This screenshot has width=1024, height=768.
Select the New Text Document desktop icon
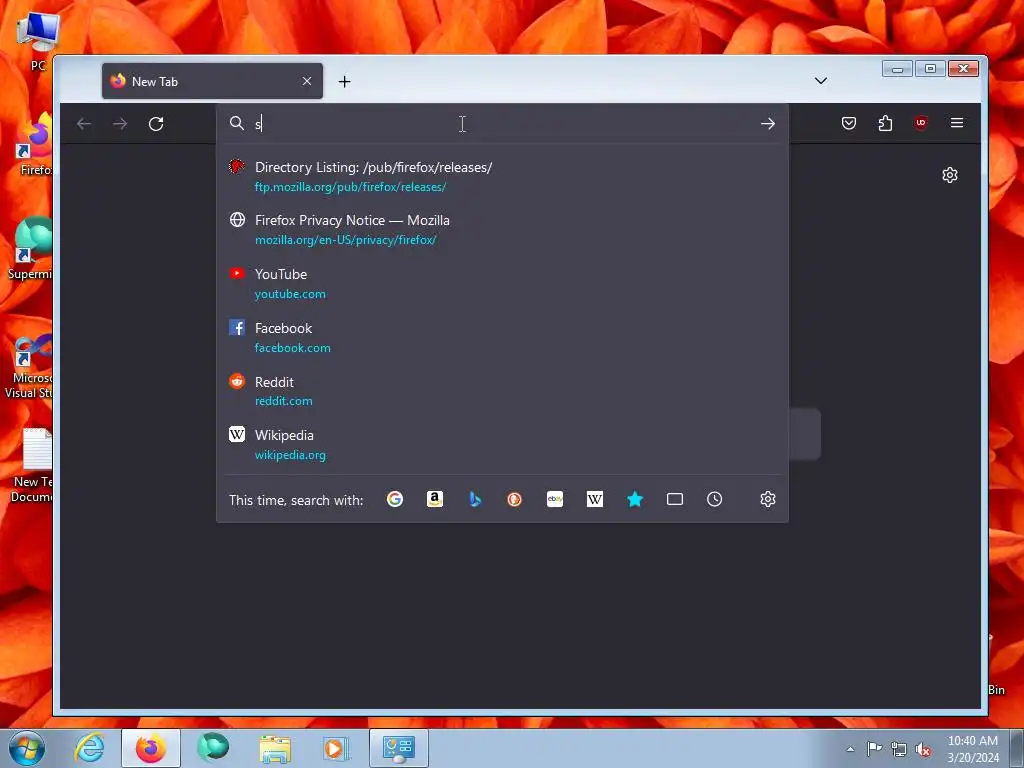(x=31, y=466)
